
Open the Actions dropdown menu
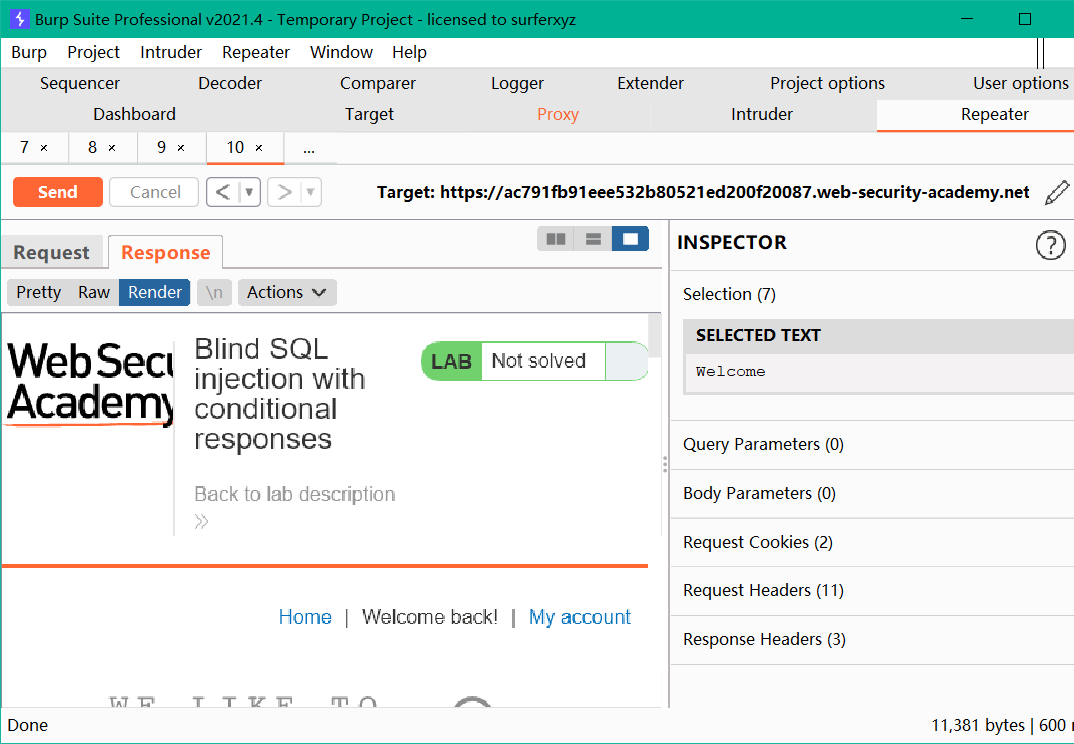(x=287, y=293)
